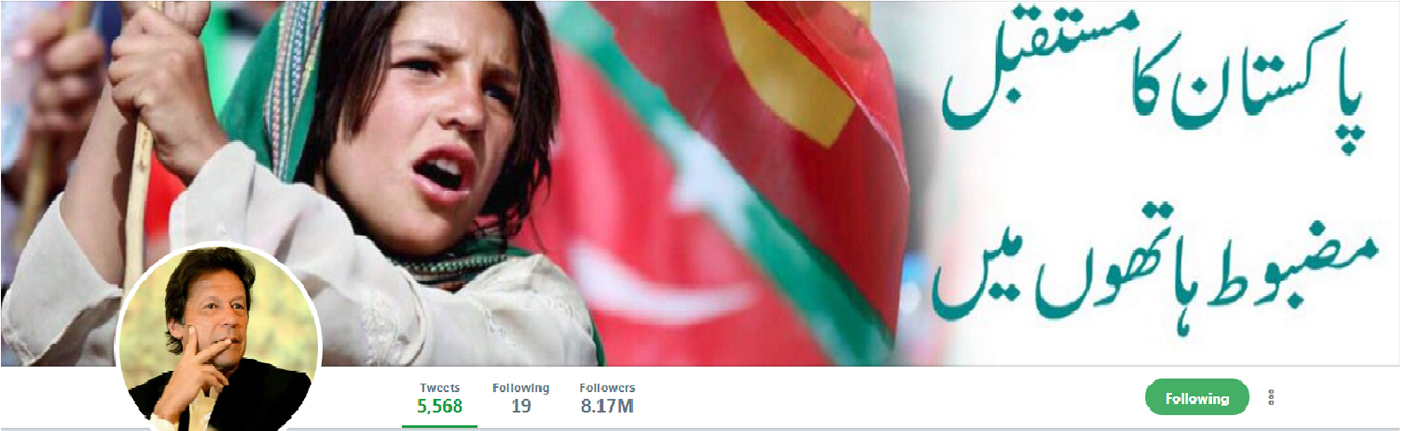Click the "Followers" label text
This screenshot has height=431, width=1409.
click(x=607, y=388)
